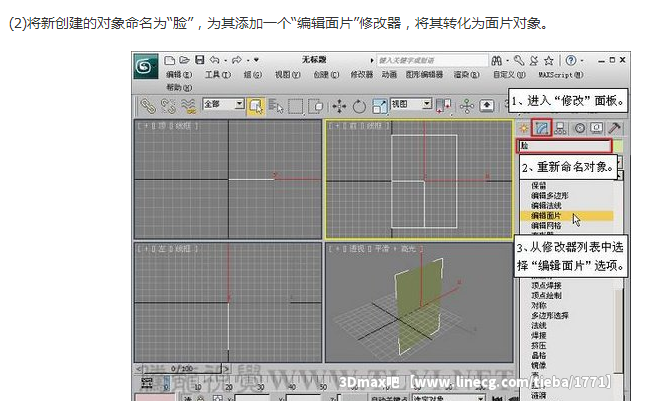Redo the action with Redo arrow

tap(237, 60)
